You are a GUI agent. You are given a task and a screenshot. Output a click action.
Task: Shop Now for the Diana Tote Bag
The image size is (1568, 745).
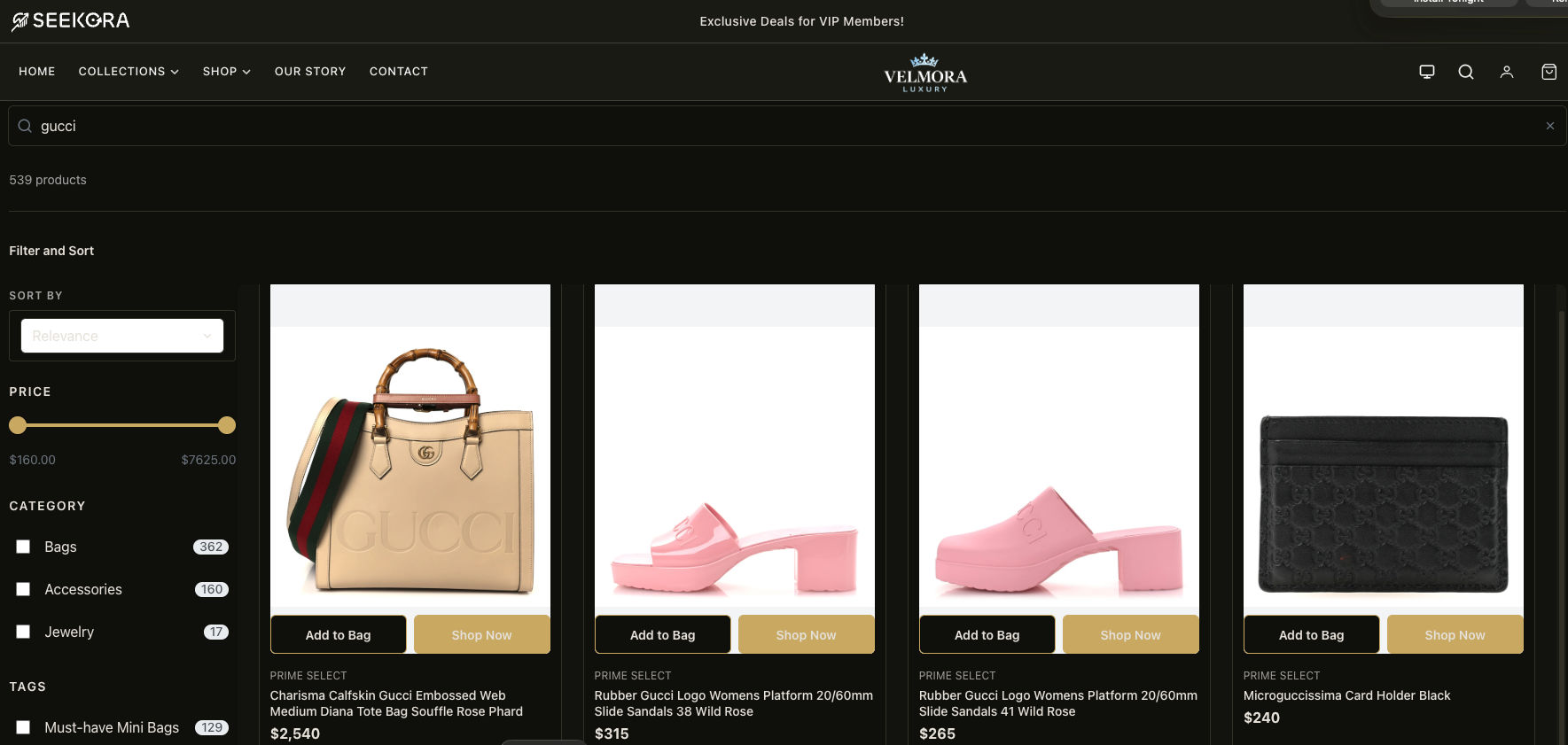(x=482, y=634)
